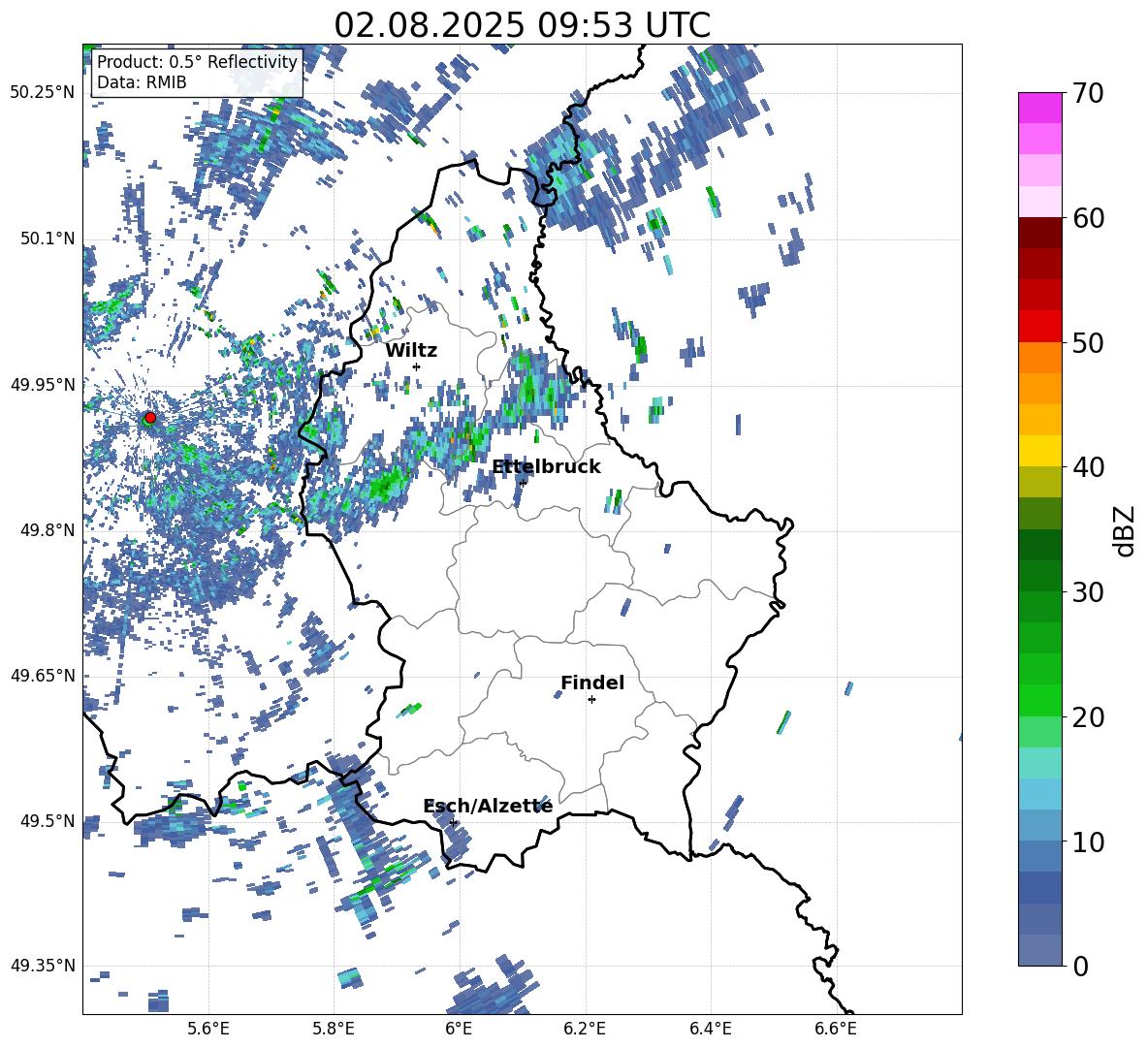This screenshot has width=1148, height=1048.
Task: Click the Wiltz city label
Action: pos(411,350)
